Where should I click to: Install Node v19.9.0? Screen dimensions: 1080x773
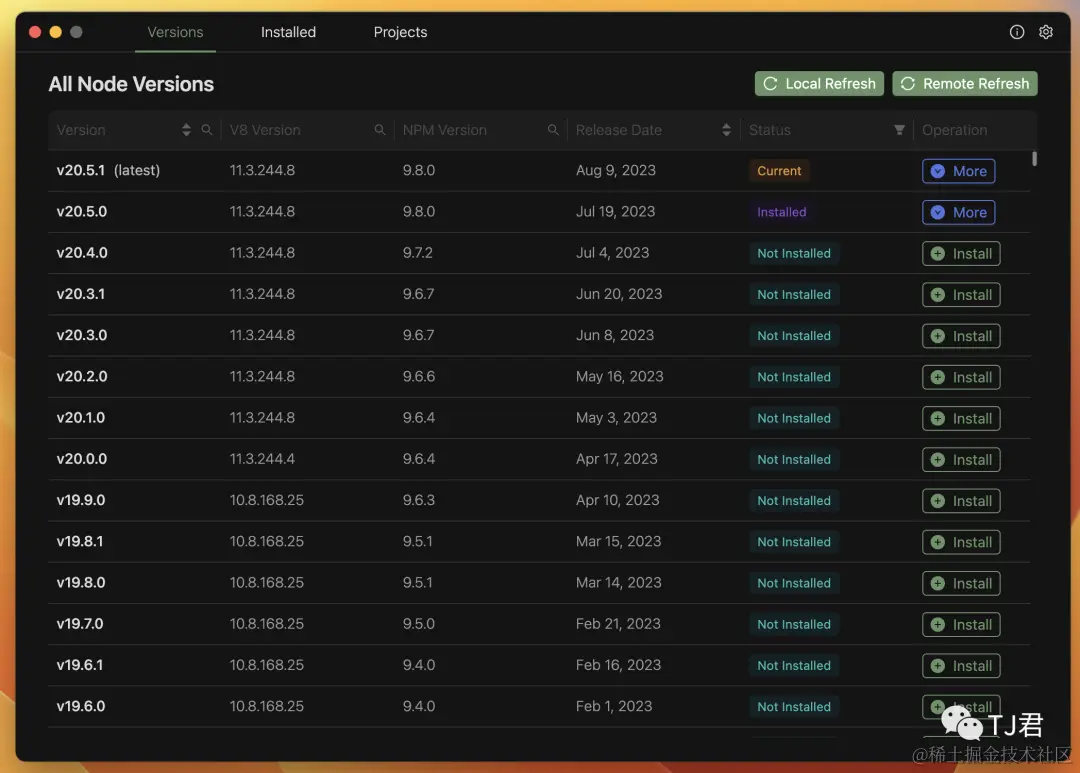(x=961, y=501)
